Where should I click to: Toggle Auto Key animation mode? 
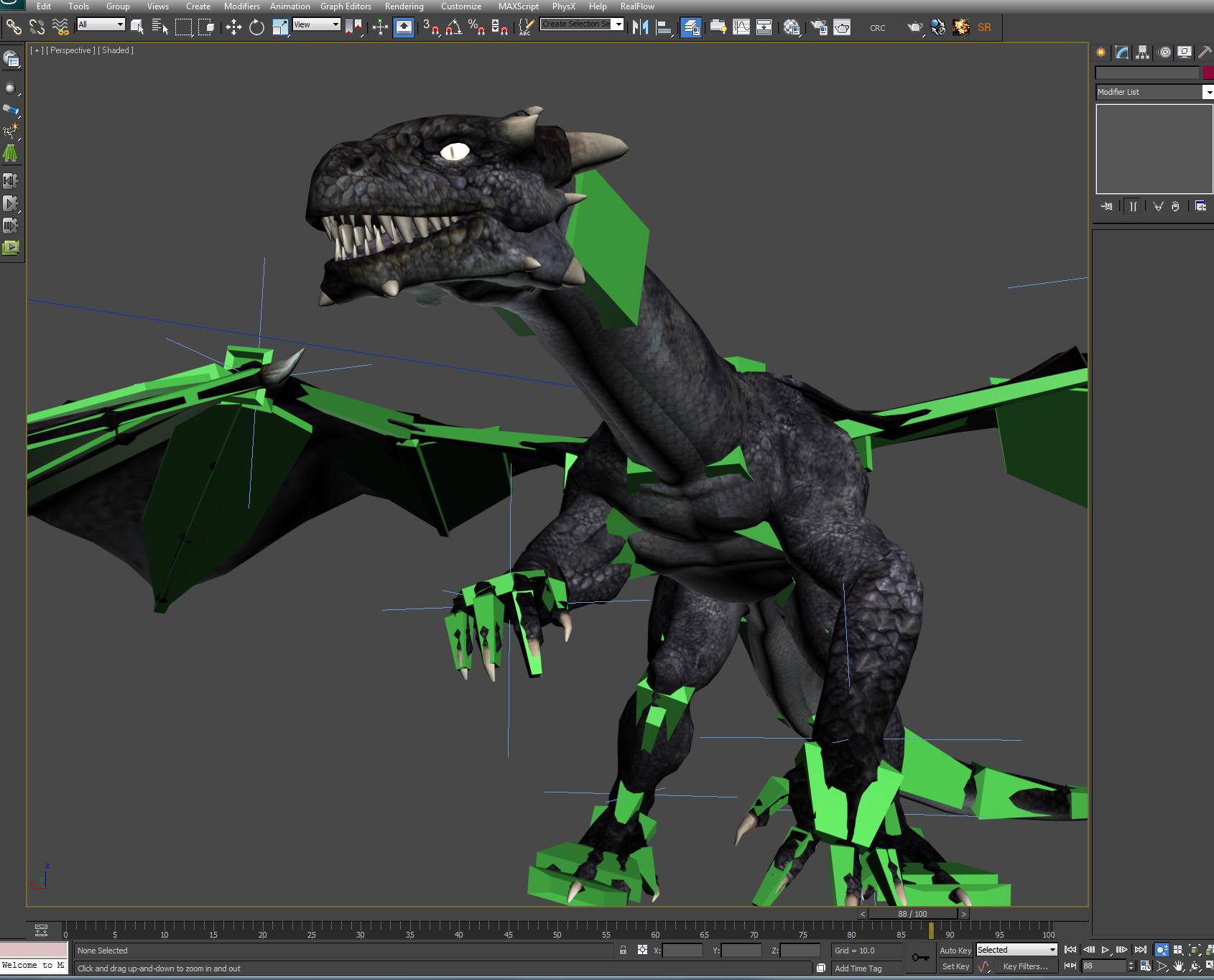[x=955, y=950]
